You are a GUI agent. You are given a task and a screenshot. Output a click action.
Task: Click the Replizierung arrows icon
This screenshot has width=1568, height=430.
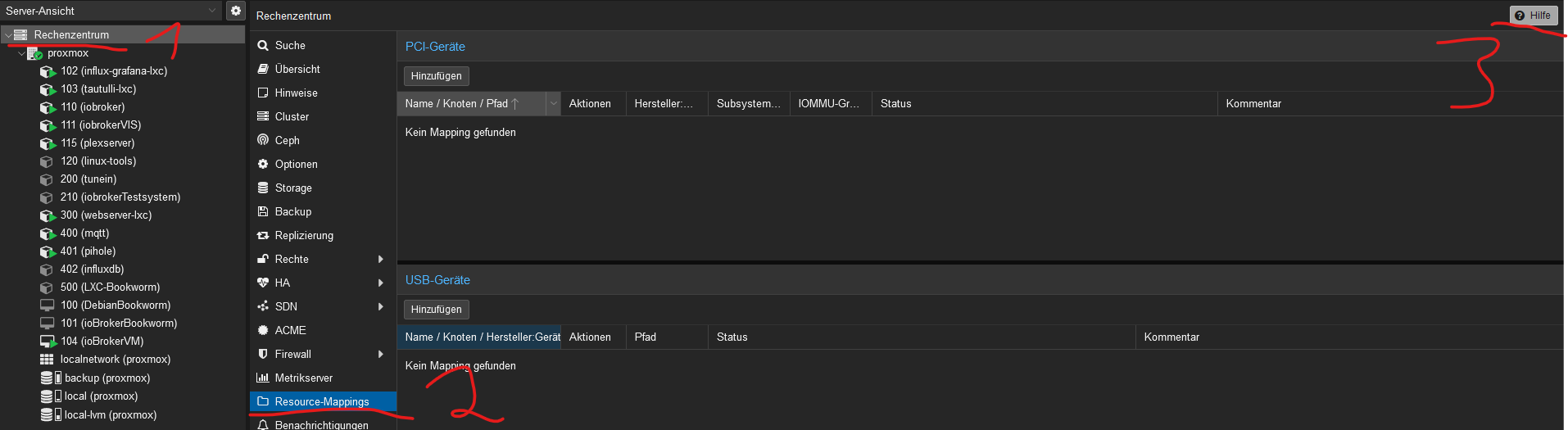point(263,235)
